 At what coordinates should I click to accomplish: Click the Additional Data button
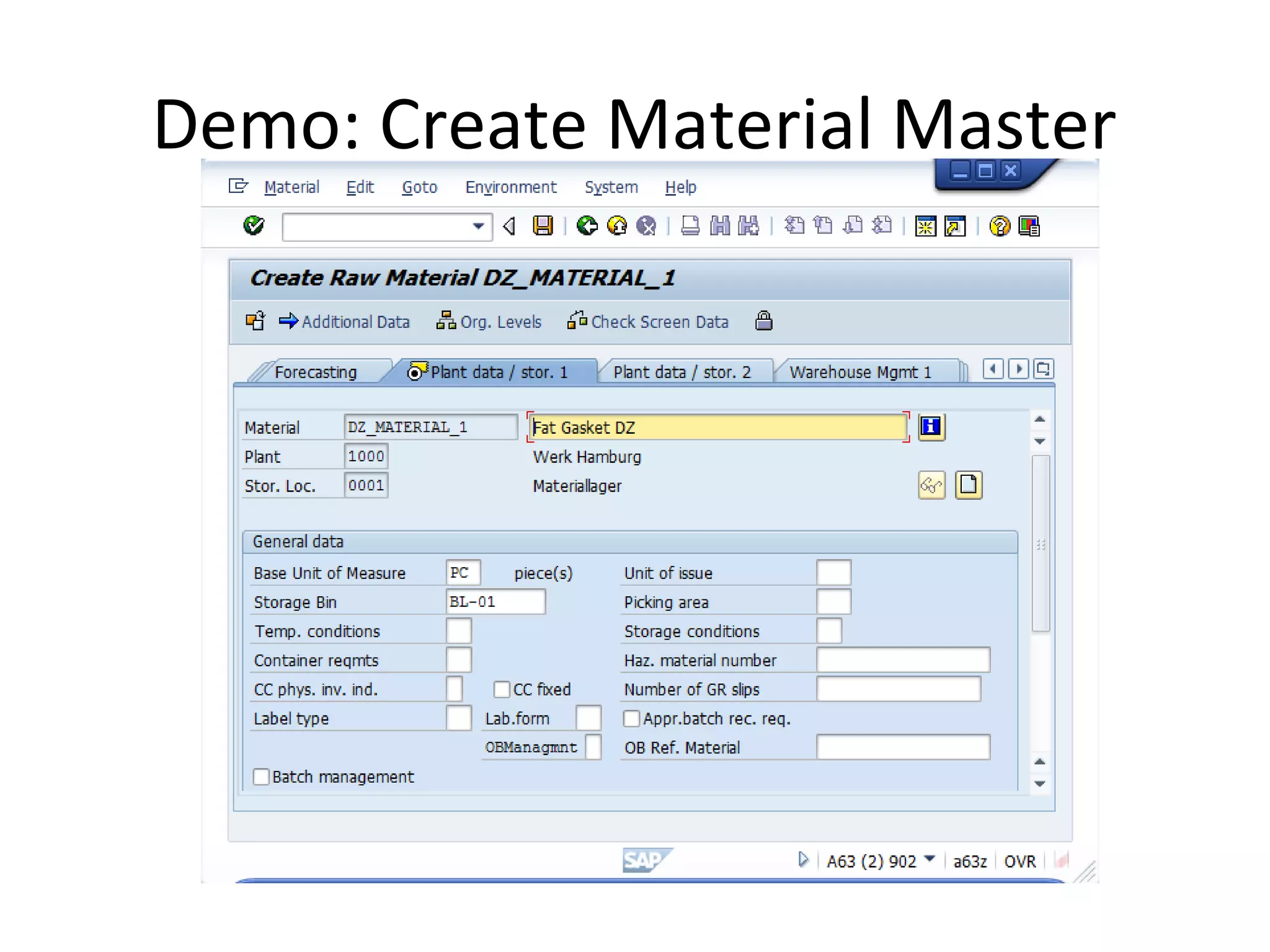pos(345,322)
